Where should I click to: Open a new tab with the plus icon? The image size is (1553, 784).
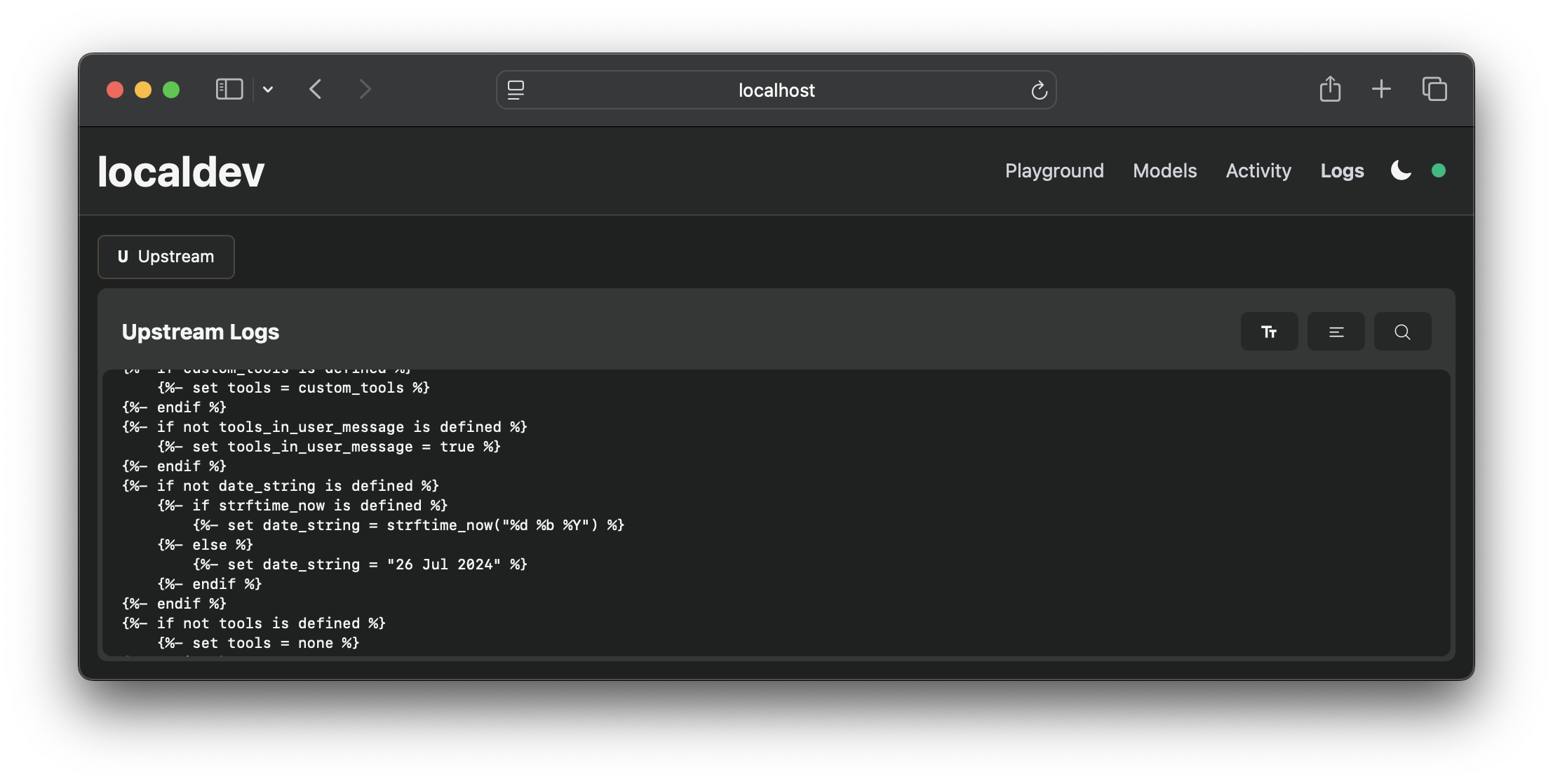click(x=1381, y=89)
